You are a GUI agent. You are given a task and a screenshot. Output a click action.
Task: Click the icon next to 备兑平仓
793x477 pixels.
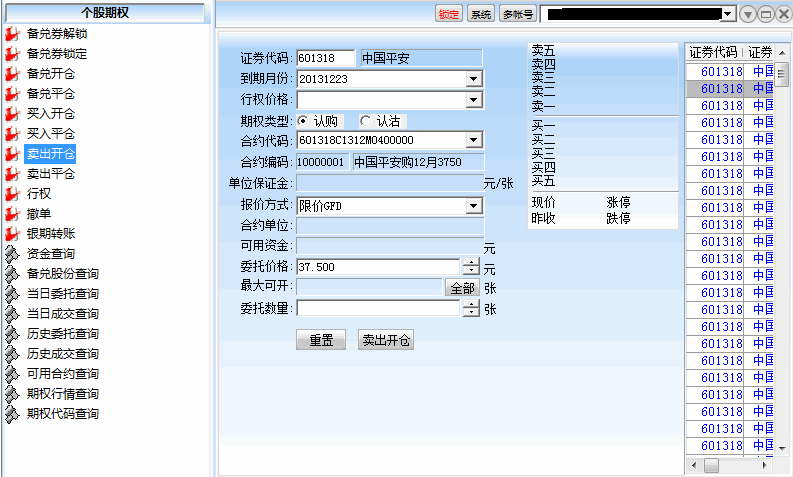click(x=12, y=94)
